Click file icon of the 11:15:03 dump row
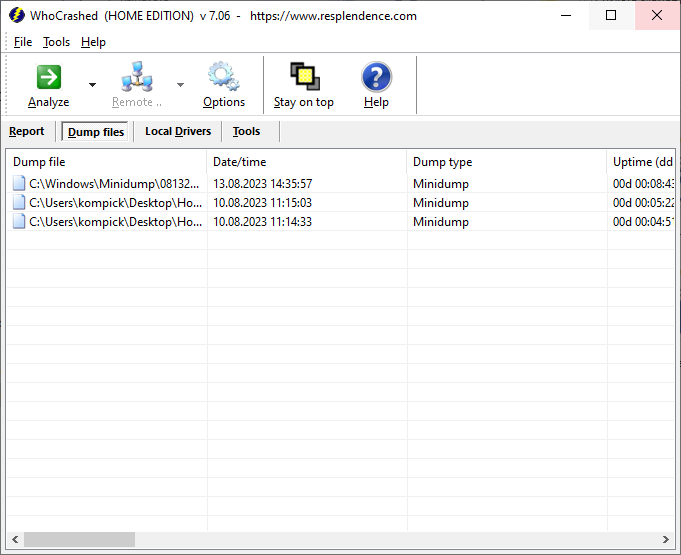The image size is (681, 555). pos(19,202)
